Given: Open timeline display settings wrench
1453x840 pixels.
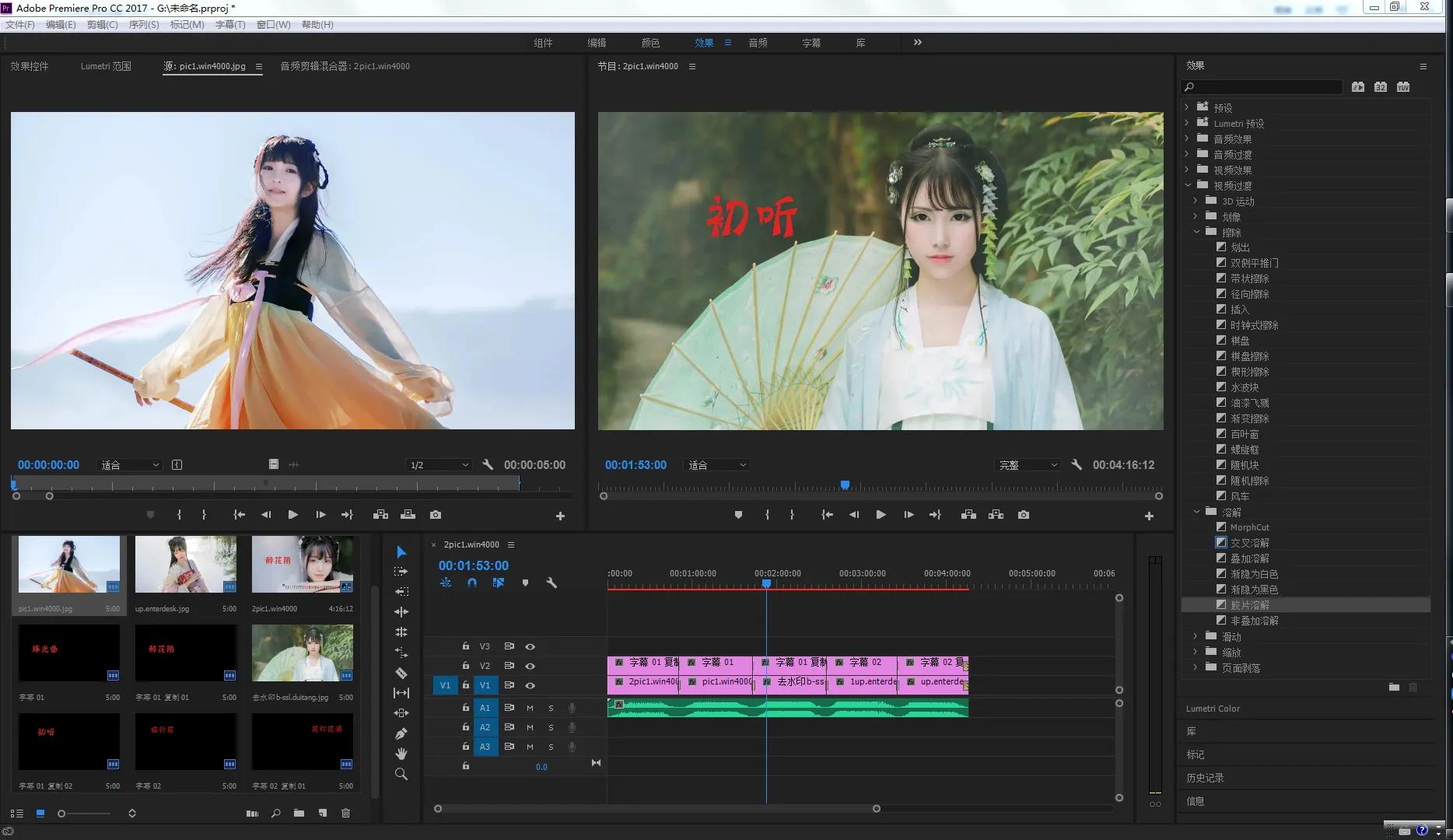Looking at the screenshot, I should tap(551, 583).
